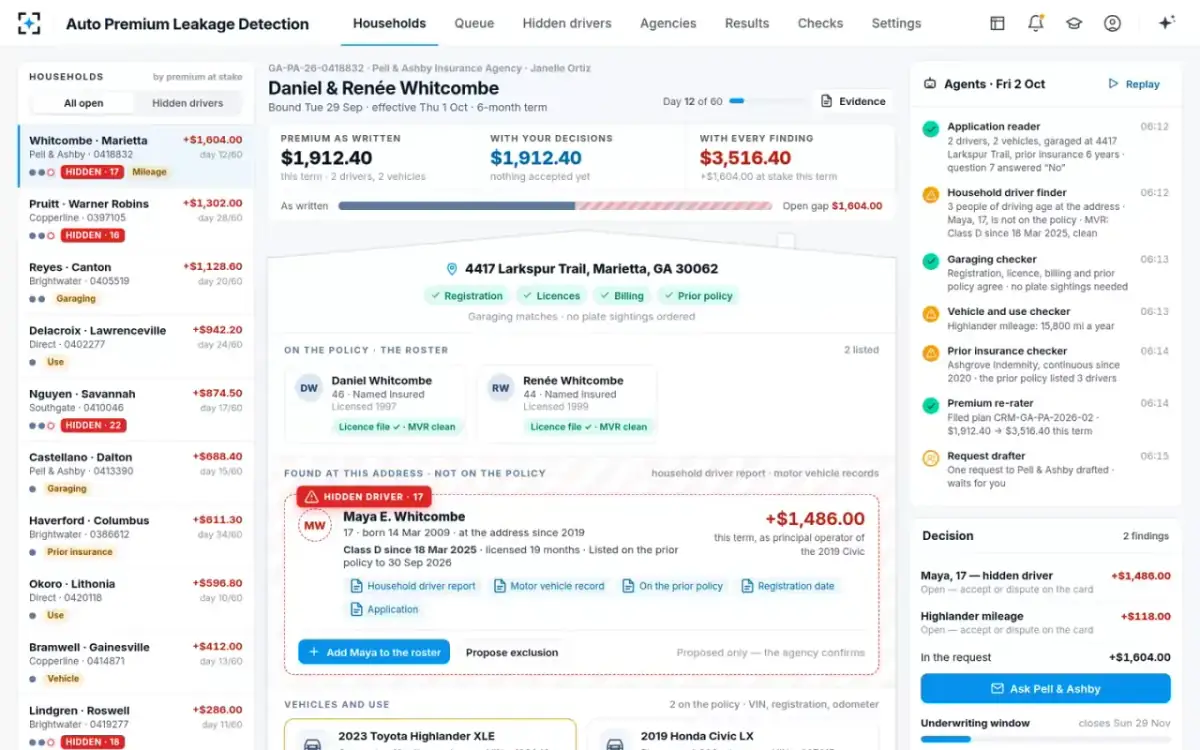
Task: Click the Underwriting window progress bar
Action: tap(1045, 739)
